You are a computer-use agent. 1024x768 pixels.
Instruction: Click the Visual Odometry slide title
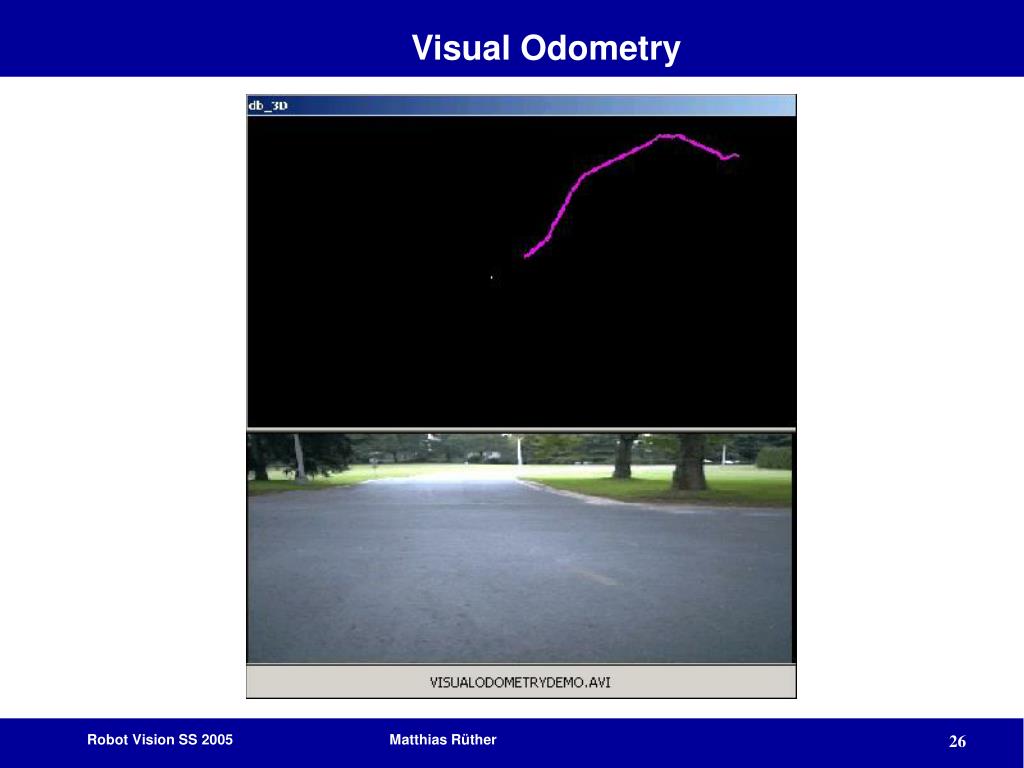tap(545, 48)
